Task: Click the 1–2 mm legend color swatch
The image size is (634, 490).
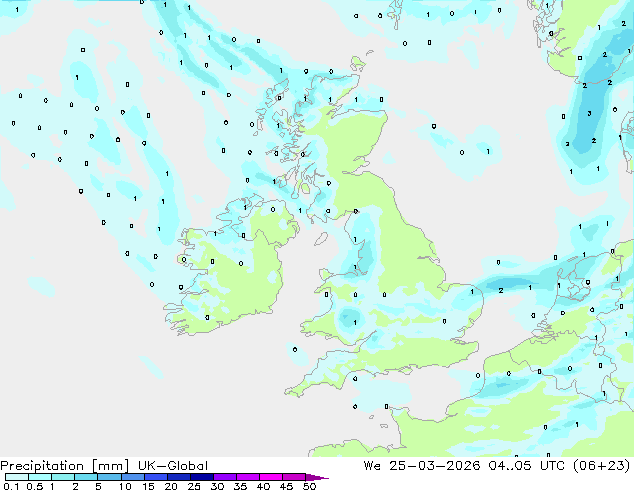Action: click(63, 477)
